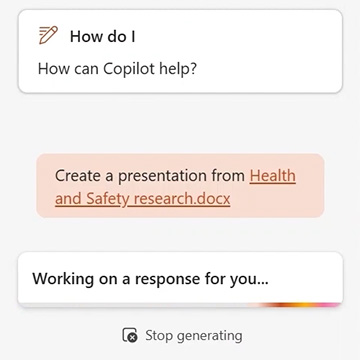
Task: Click the gray part of the progress bar
Action: click(x=133, y=305)
